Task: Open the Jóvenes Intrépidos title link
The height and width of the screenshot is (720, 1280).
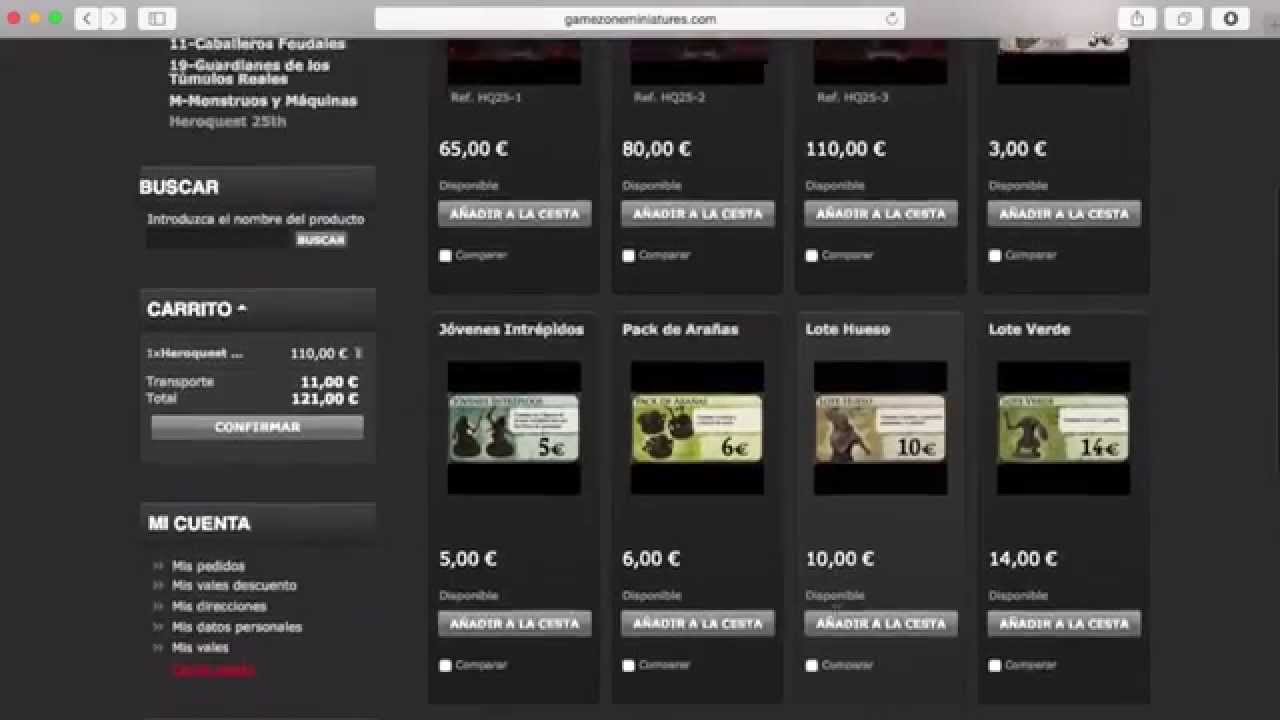Action: [511, 329]
